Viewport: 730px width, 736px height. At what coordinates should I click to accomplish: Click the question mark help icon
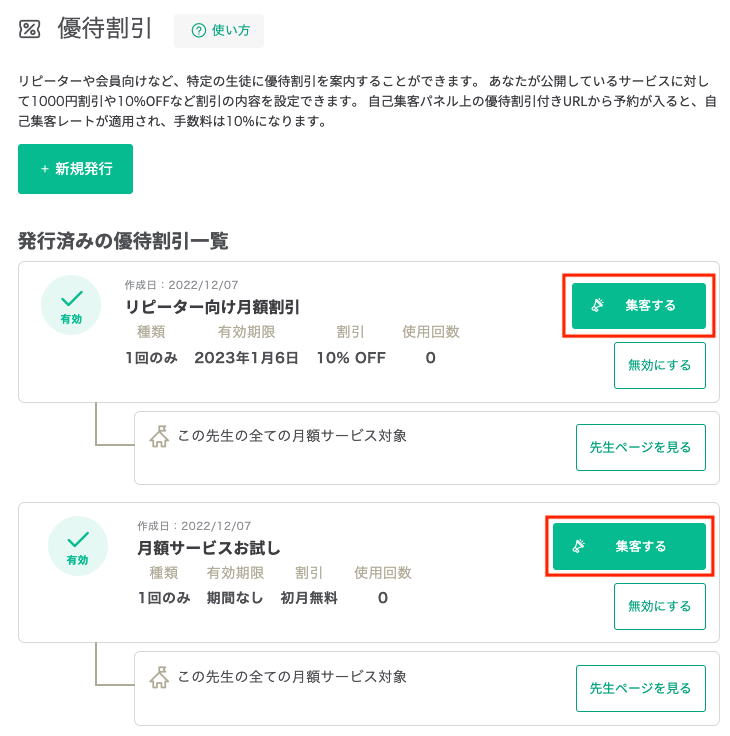199,31
